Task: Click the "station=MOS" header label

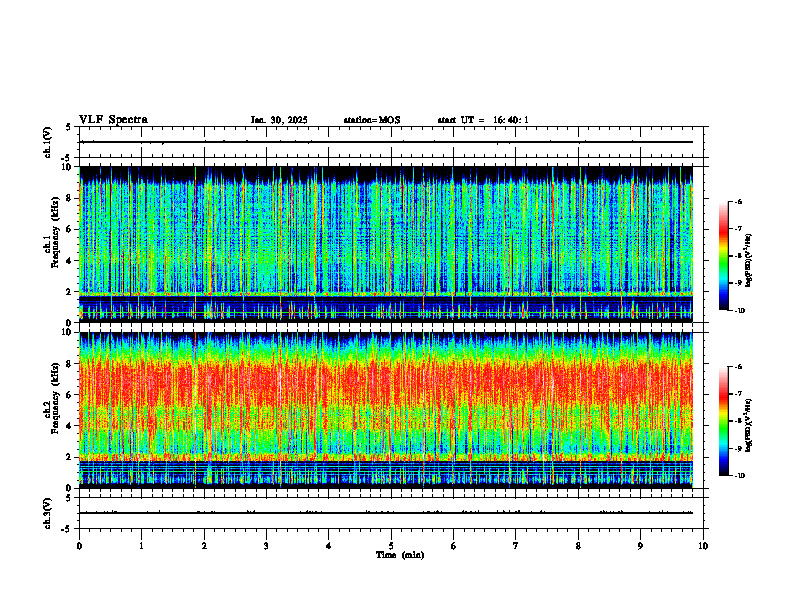Action: click(x=372, y=120)
